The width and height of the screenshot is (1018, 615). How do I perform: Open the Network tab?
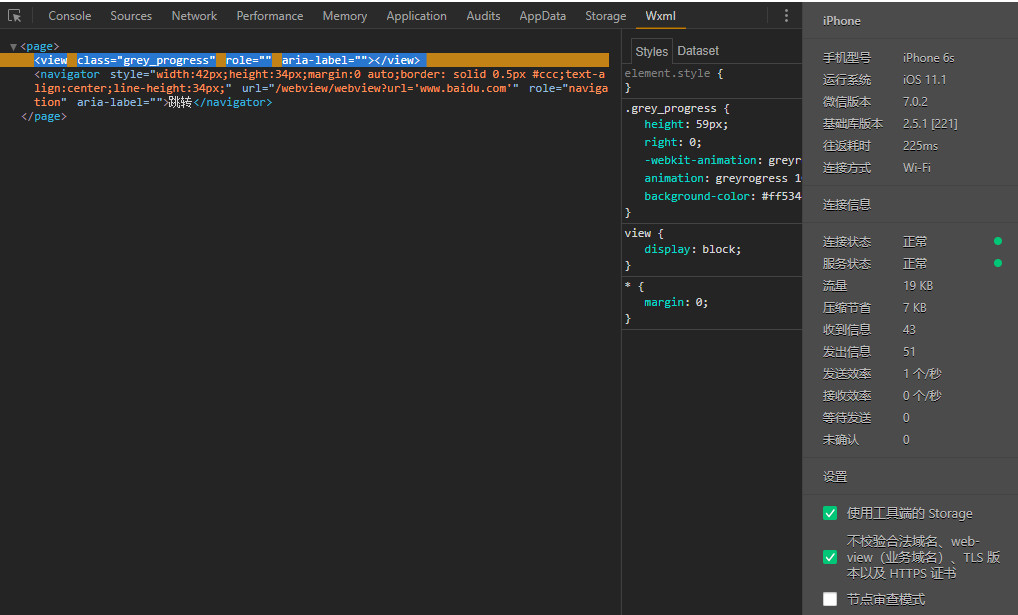tap(194, 16)
